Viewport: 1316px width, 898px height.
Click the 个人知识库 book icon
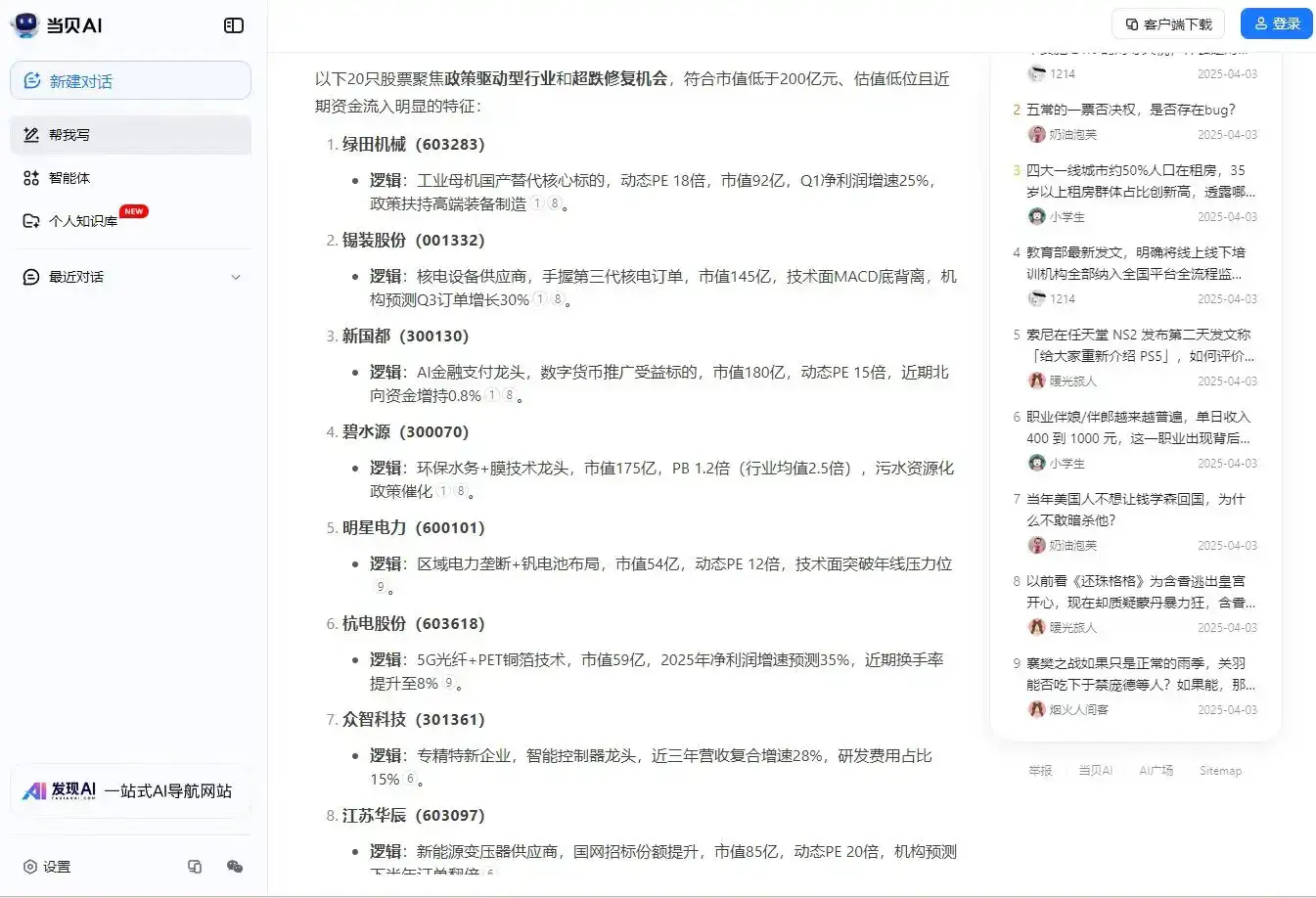pyautogui.click(x=30, y=220)
